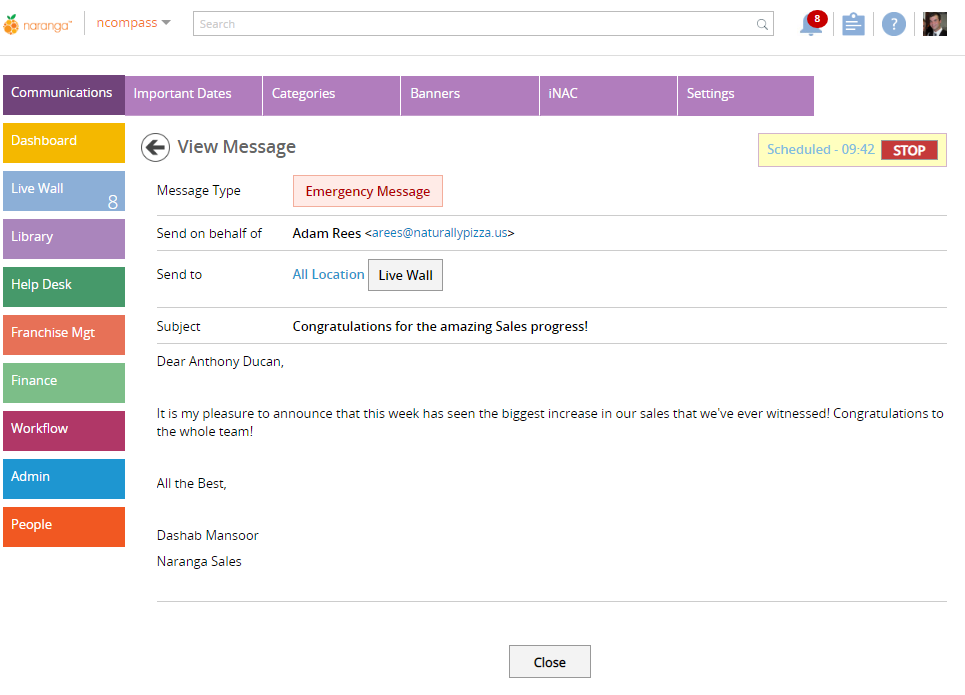Image resolution: width=965 pixels, height=695 pixels.
Task: Open the clipboard tasks icon
Action: (x=853, y=25)
